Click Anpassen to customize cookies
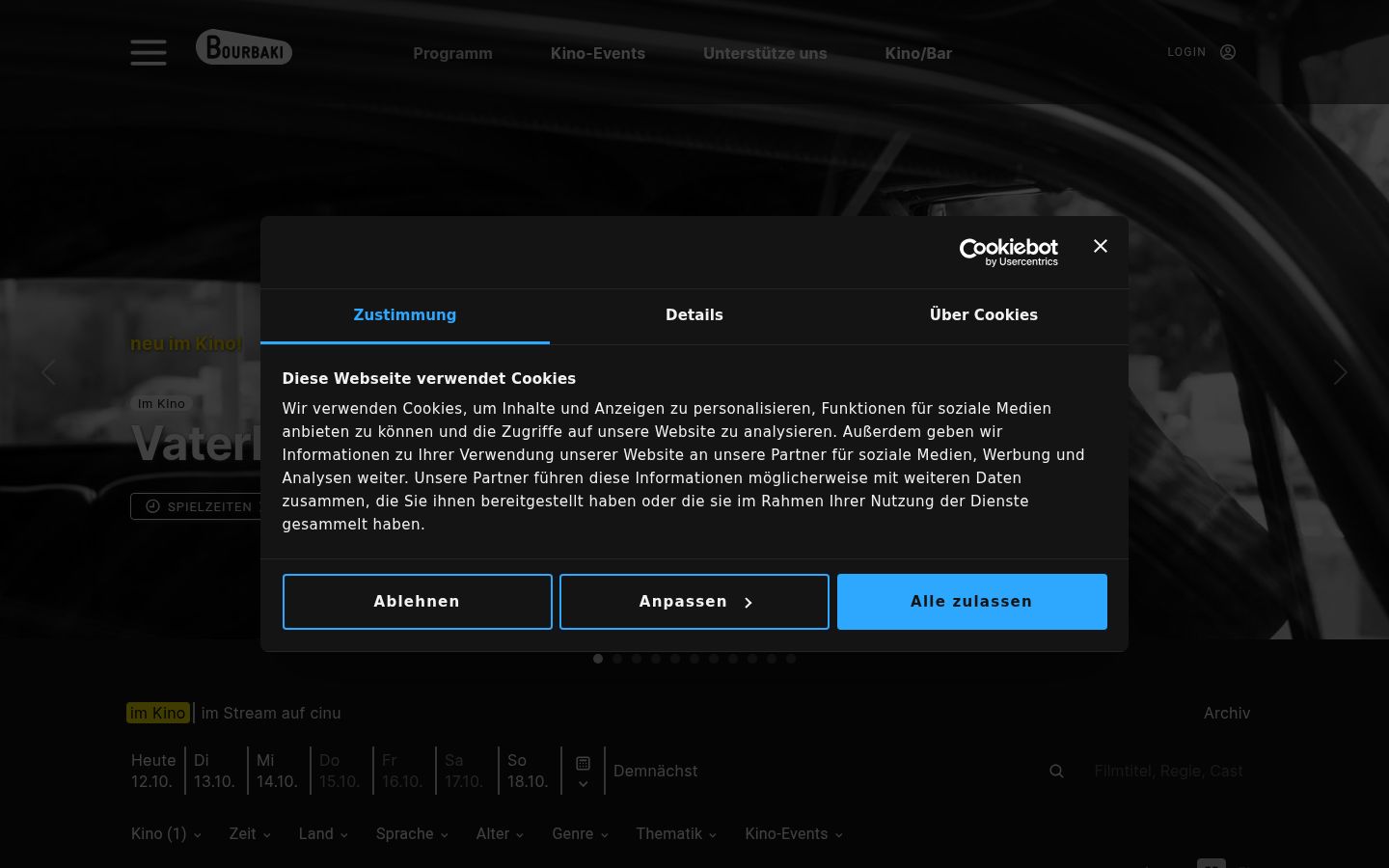This screenshot has height=868, width=1389. click(694, 602)
